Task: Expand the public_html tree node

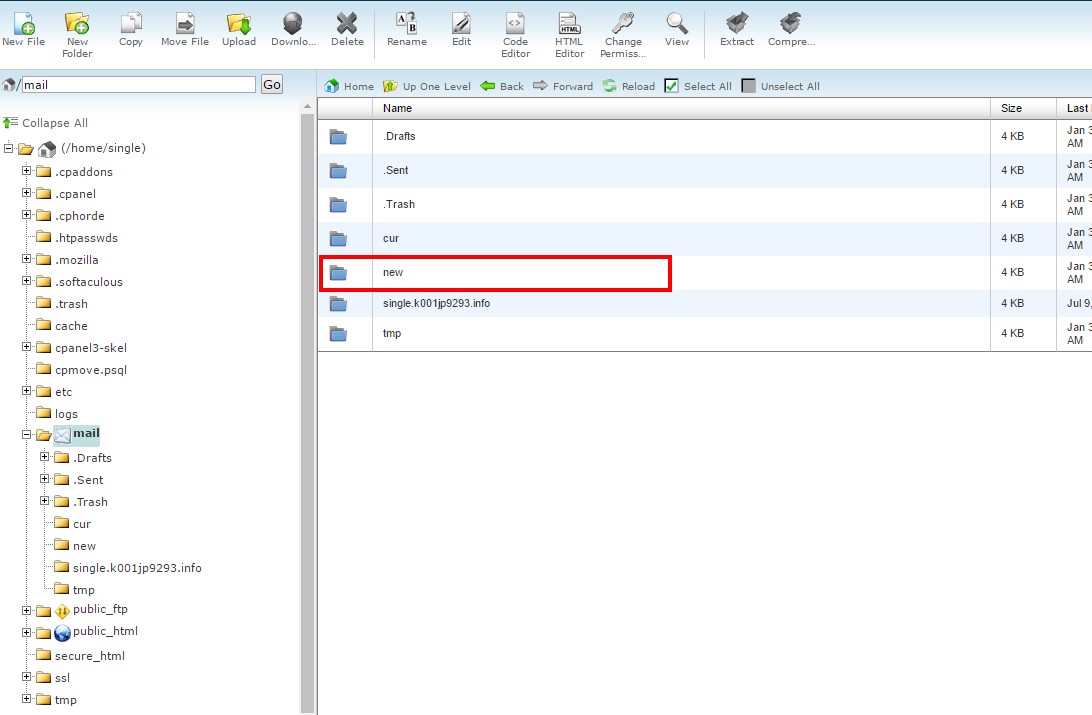Action: click(27, 632)
